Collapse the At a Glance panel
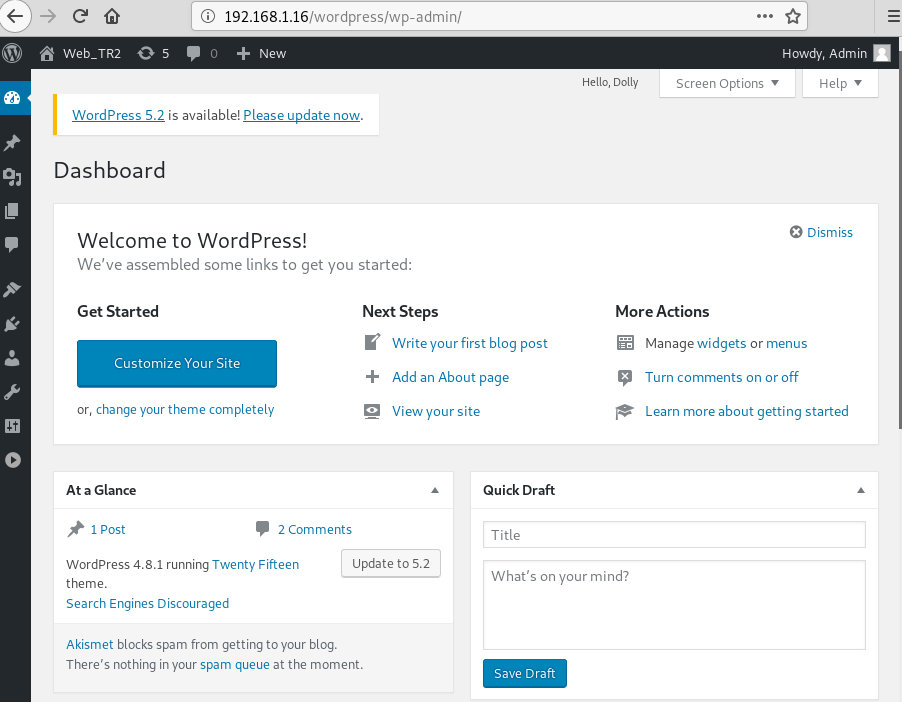This screenshot has width=902, height=702. click(x=435, y=490)
